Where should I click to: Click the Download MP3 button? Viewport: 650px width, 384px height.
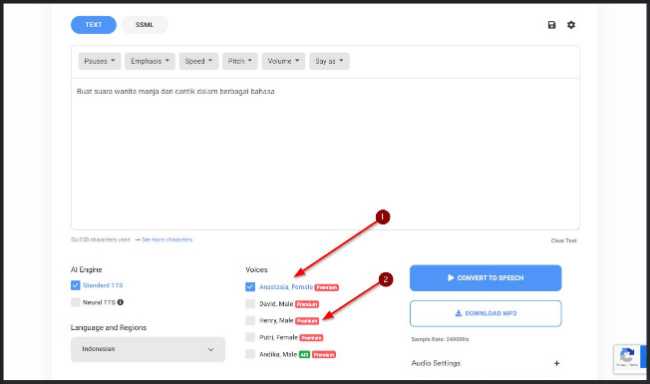(x=485, y=314)
